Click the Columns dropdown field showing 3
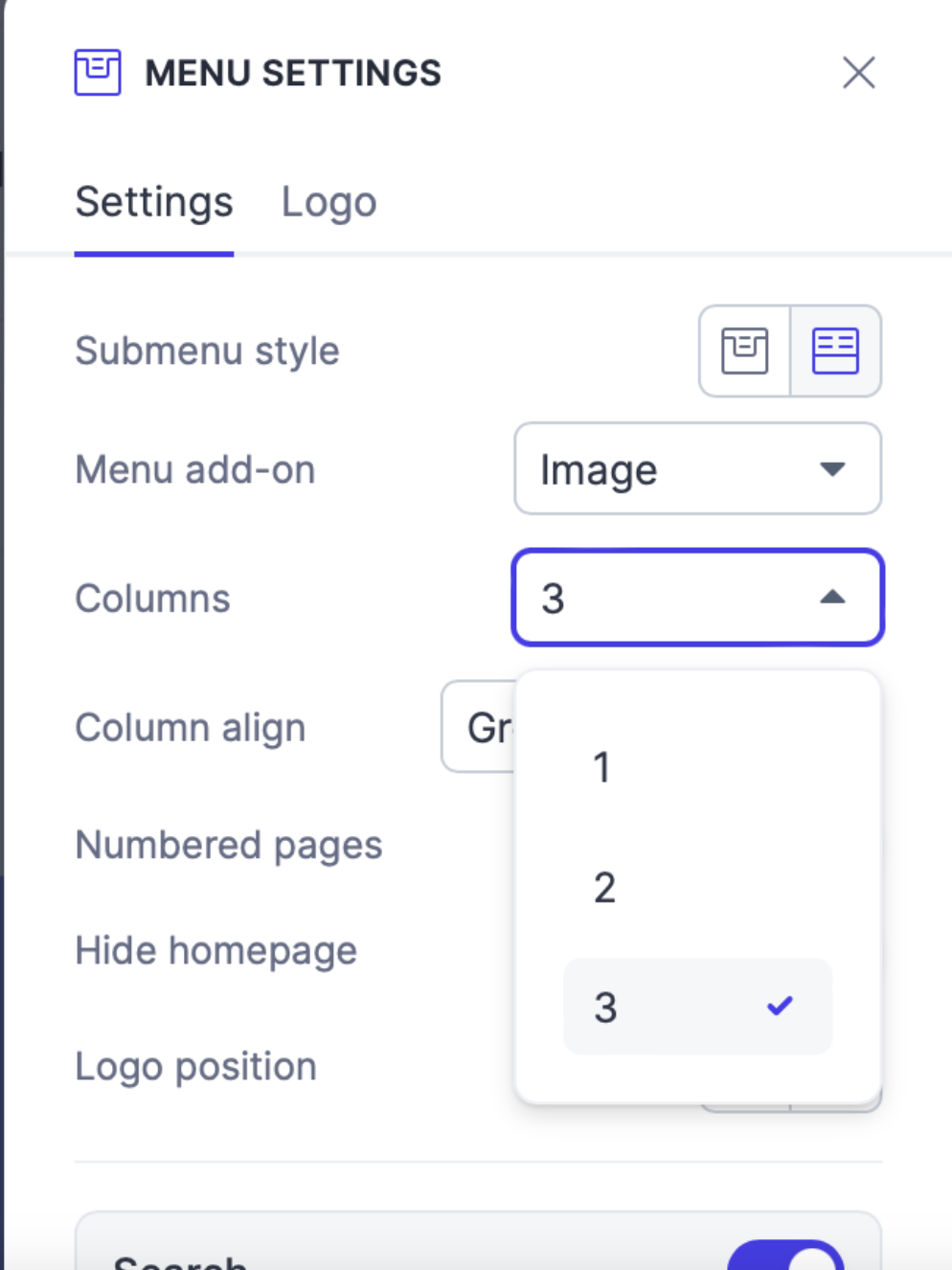Screen dimensions: 952x1270 670,598
